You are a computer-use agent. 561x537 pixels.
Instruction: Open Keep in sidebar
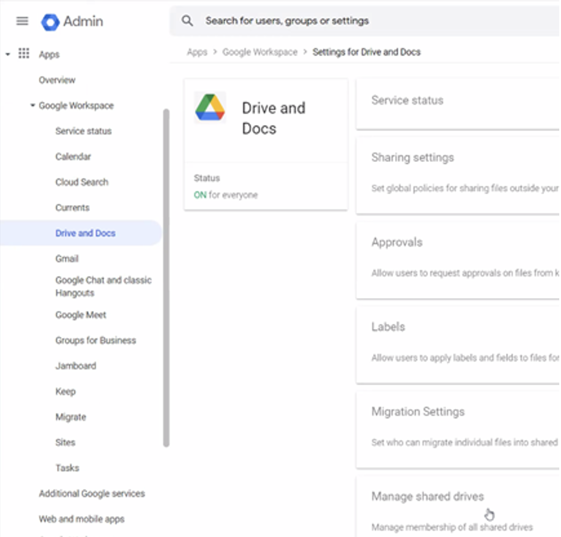click(x=65, y=391)
